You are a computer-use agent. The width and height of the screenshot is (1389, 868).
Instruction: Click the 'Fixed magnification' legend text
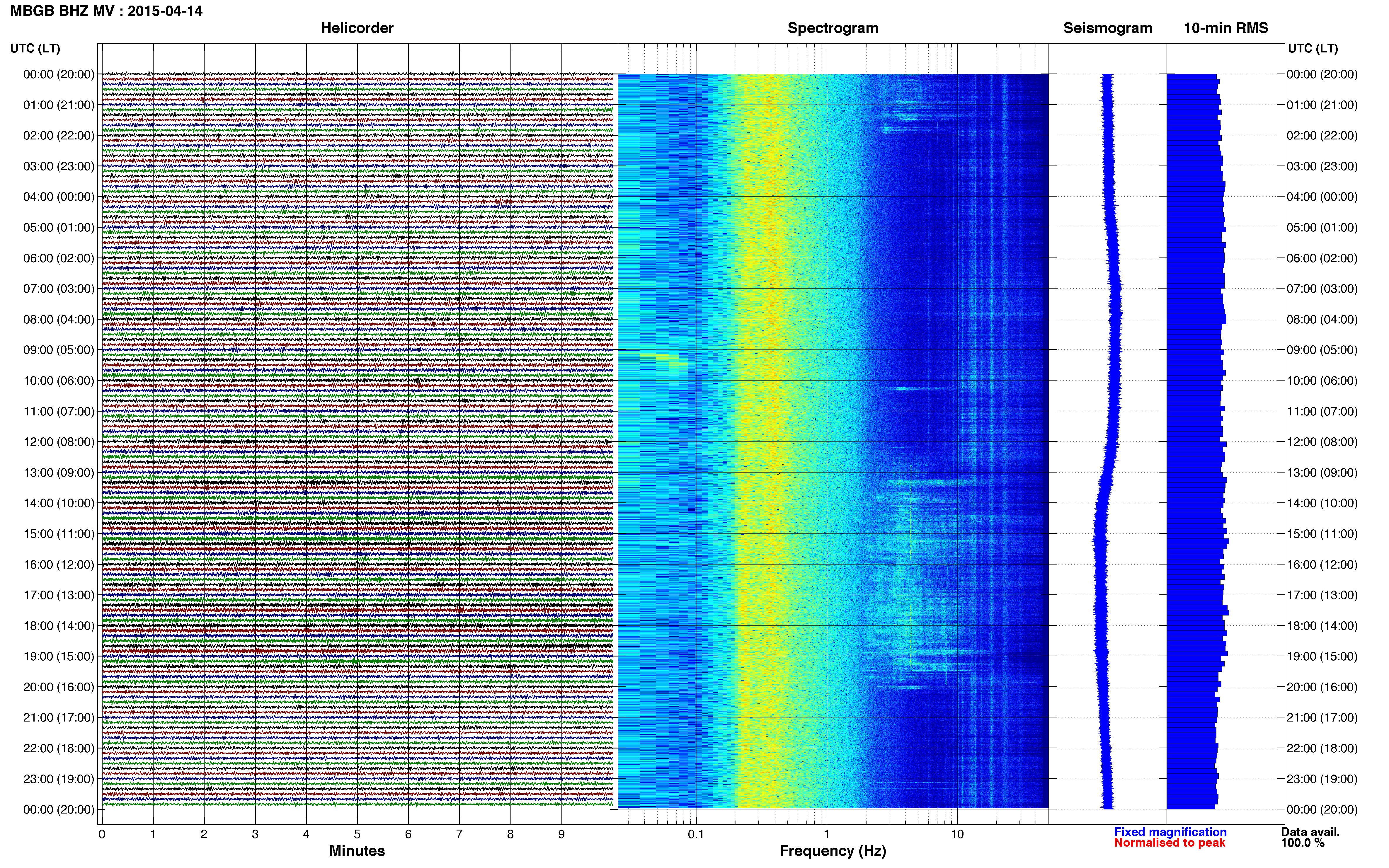coord(1170,832)
